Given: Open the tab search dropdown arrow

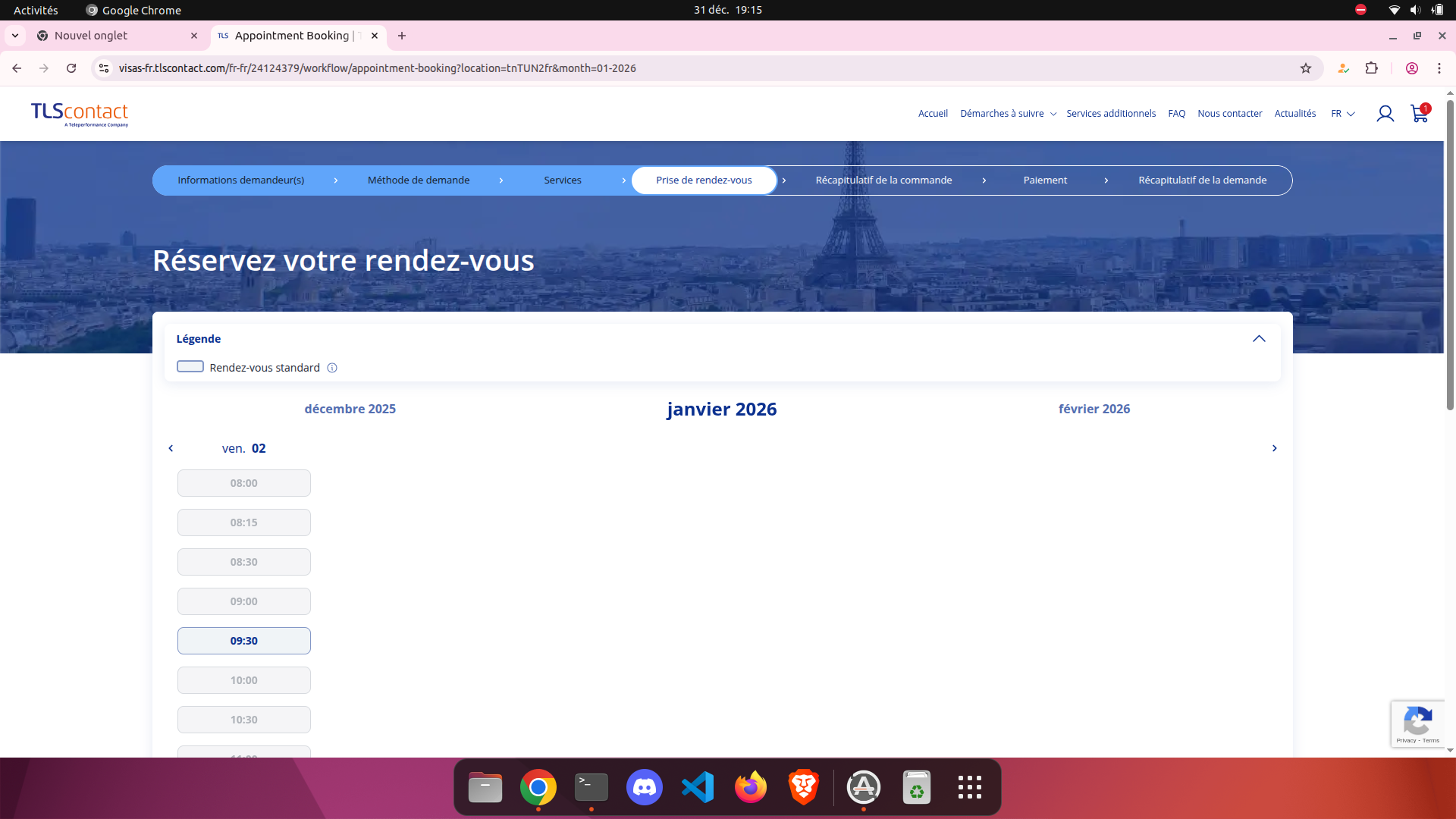Looking at the screenshot, I should 15,36.
